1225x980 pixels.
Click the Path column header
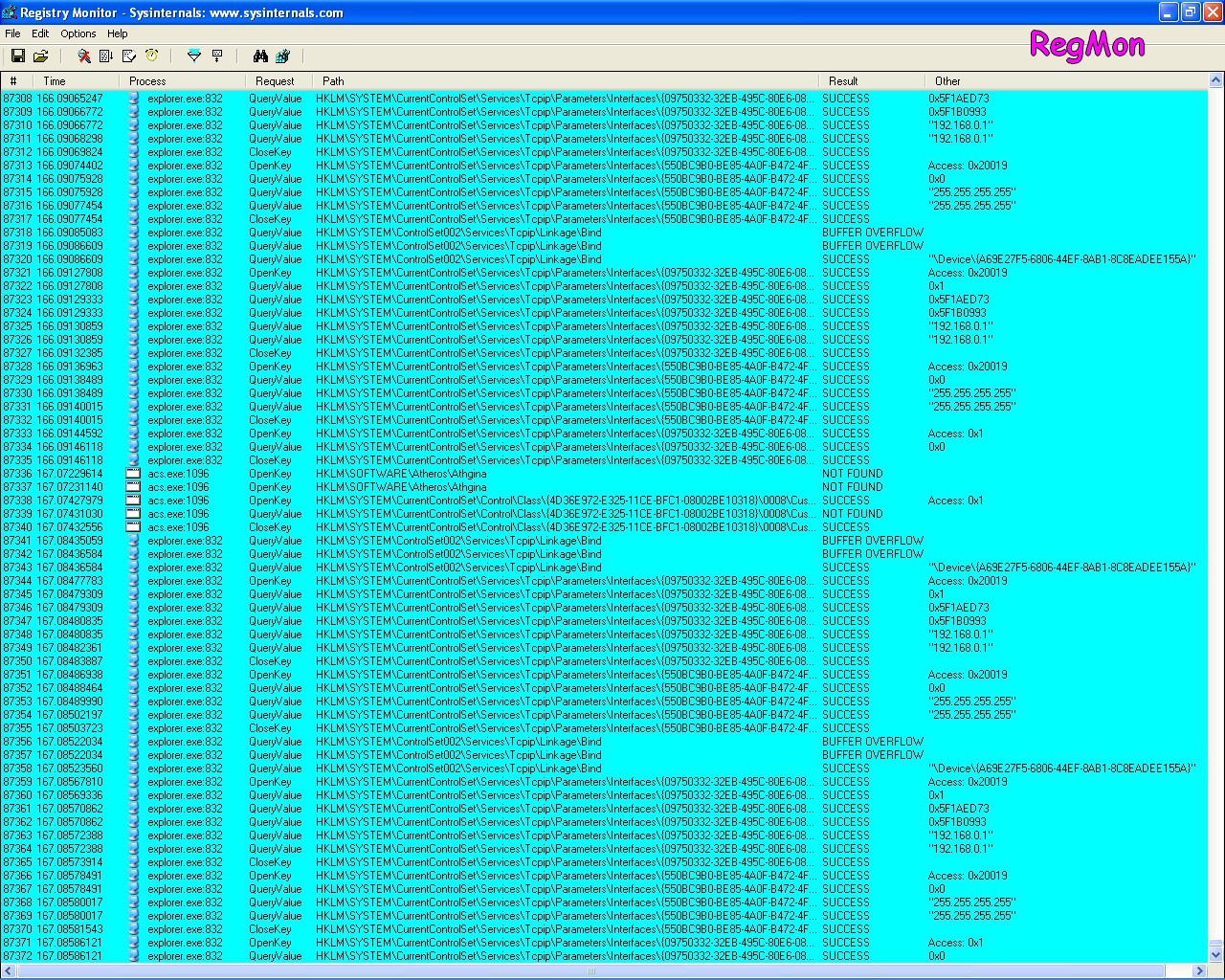(565, 81)
